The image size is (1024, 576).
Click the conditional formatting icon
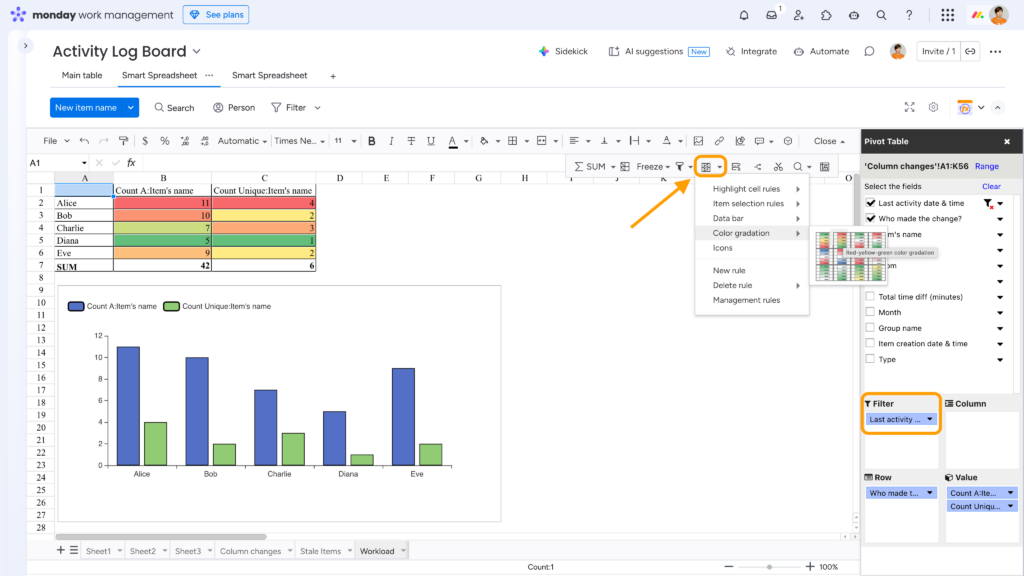[706, 167]
